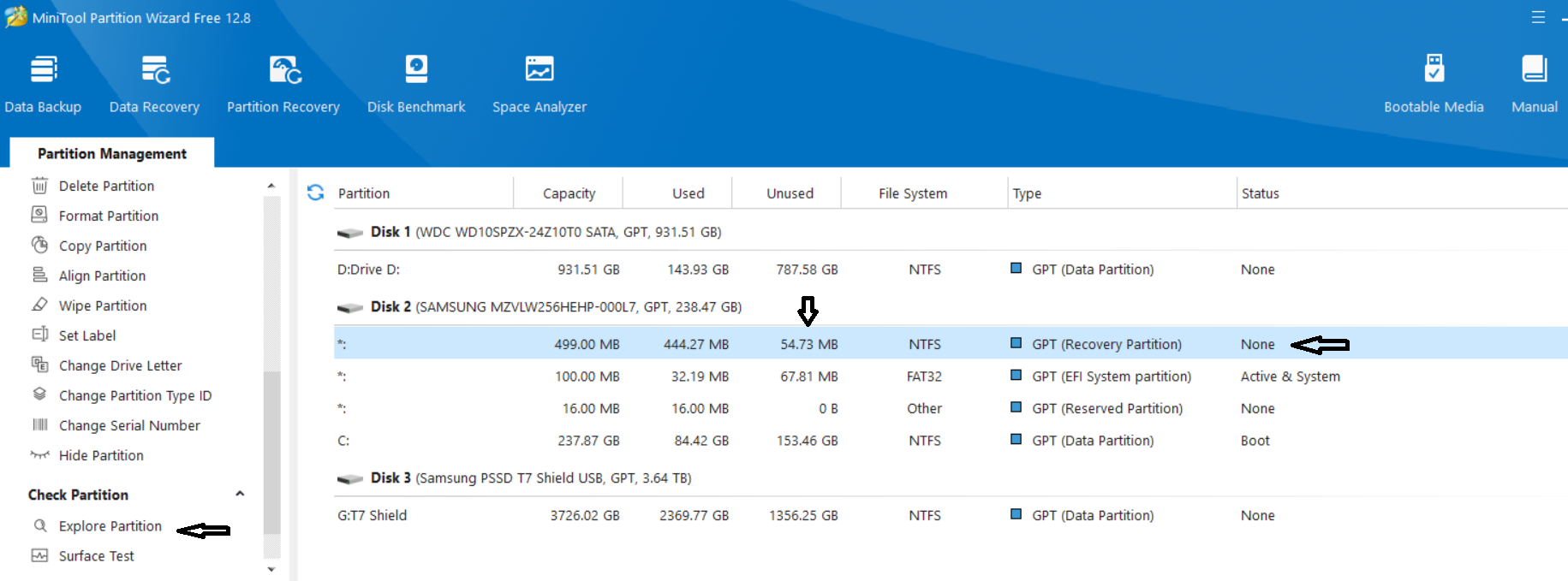The width and height of the screenshot is (1568, 581).
Task: Click the Disk 2 drive icon
Action: tap(350, 307)
